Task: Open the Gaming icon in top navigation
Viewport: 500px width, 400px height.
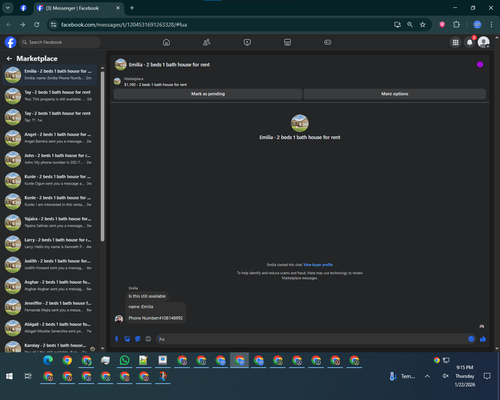Action: point(328,42)
